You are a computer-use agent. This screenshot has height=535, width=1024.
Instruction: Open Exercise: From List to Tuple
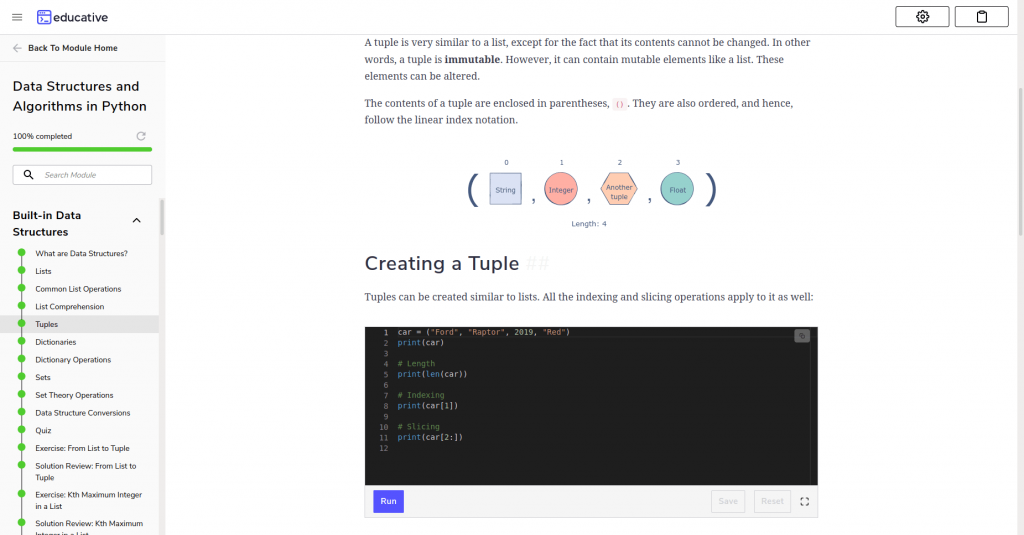(x=82, y=447)
